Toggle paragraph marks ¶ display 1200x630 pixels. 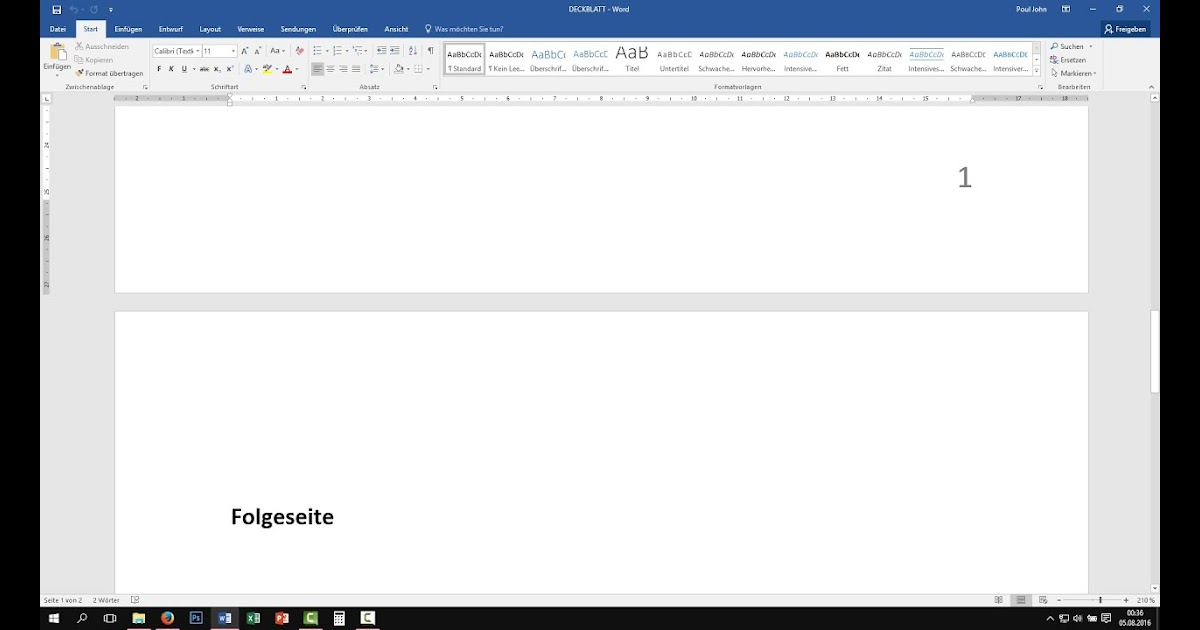431,51
